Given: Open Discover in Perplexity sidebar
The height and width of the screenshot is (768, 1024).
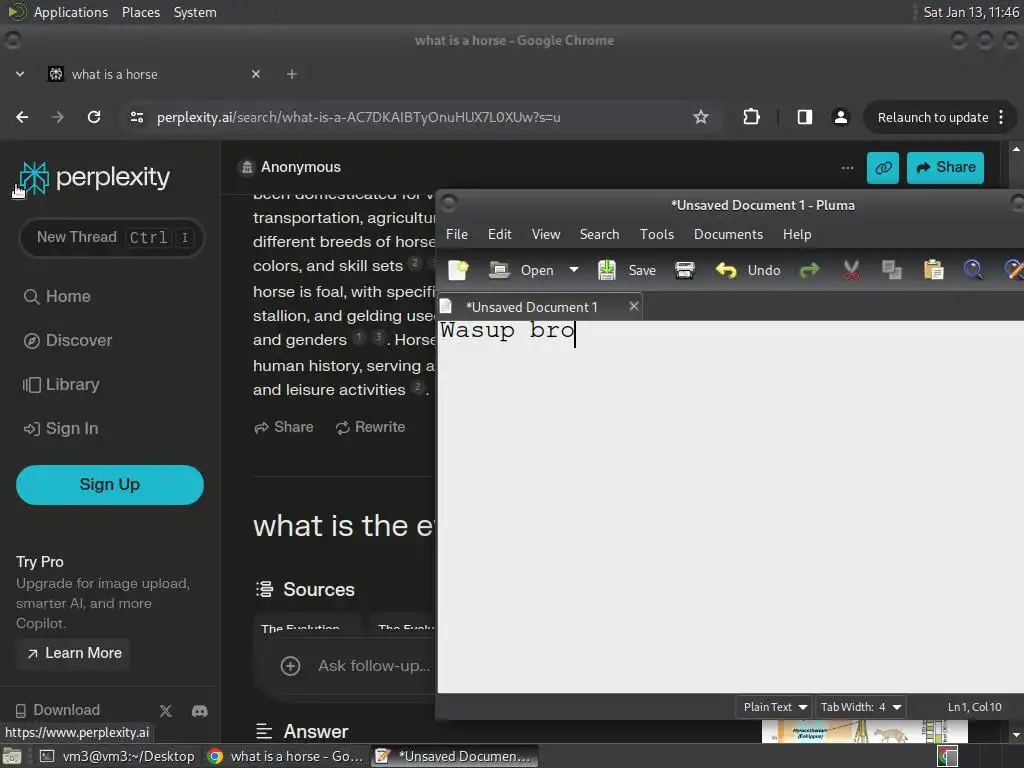Looking at the screenshot, I should point(67,341).
